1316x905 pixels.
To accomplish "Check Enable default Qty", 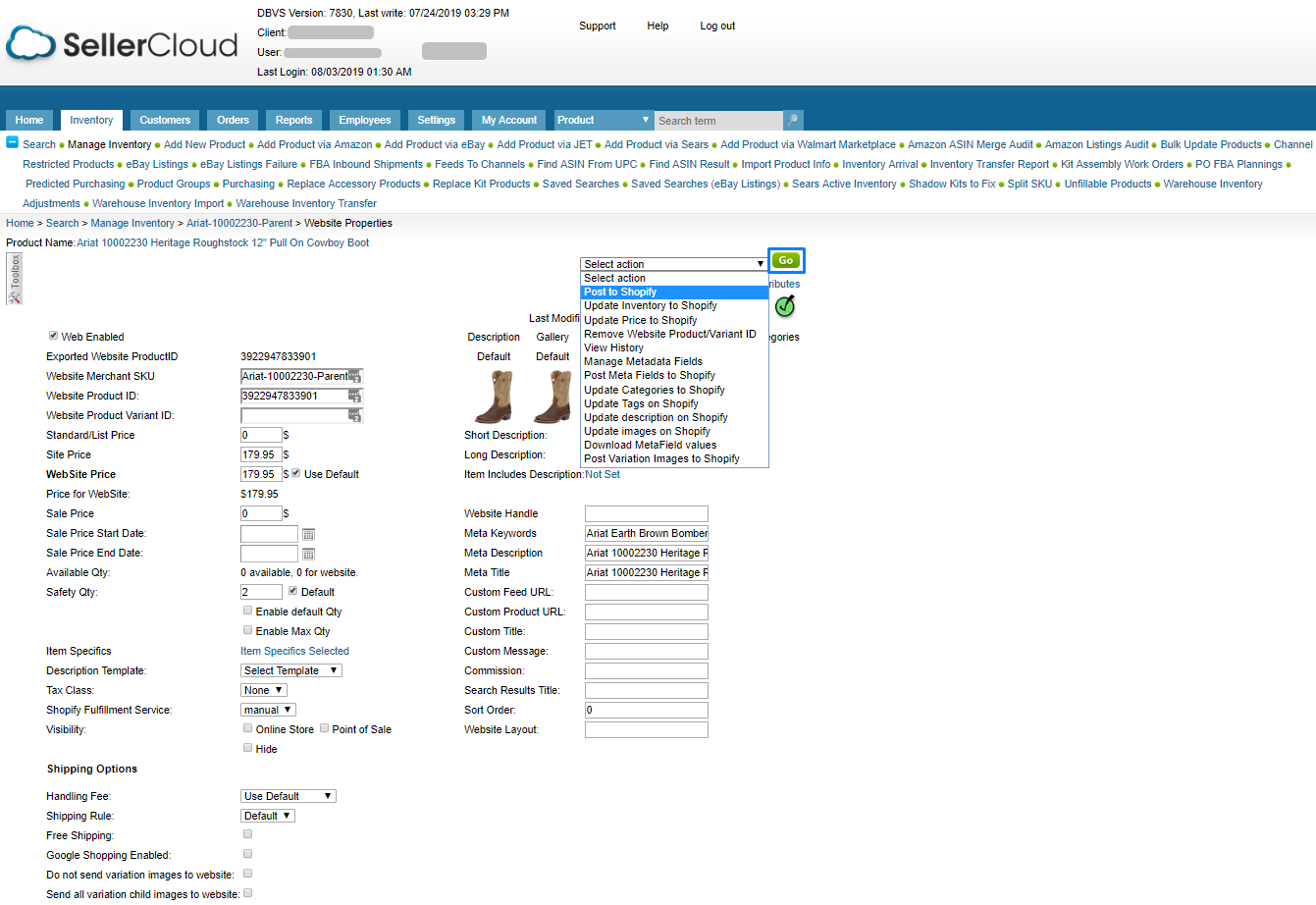I will point(247,611).
